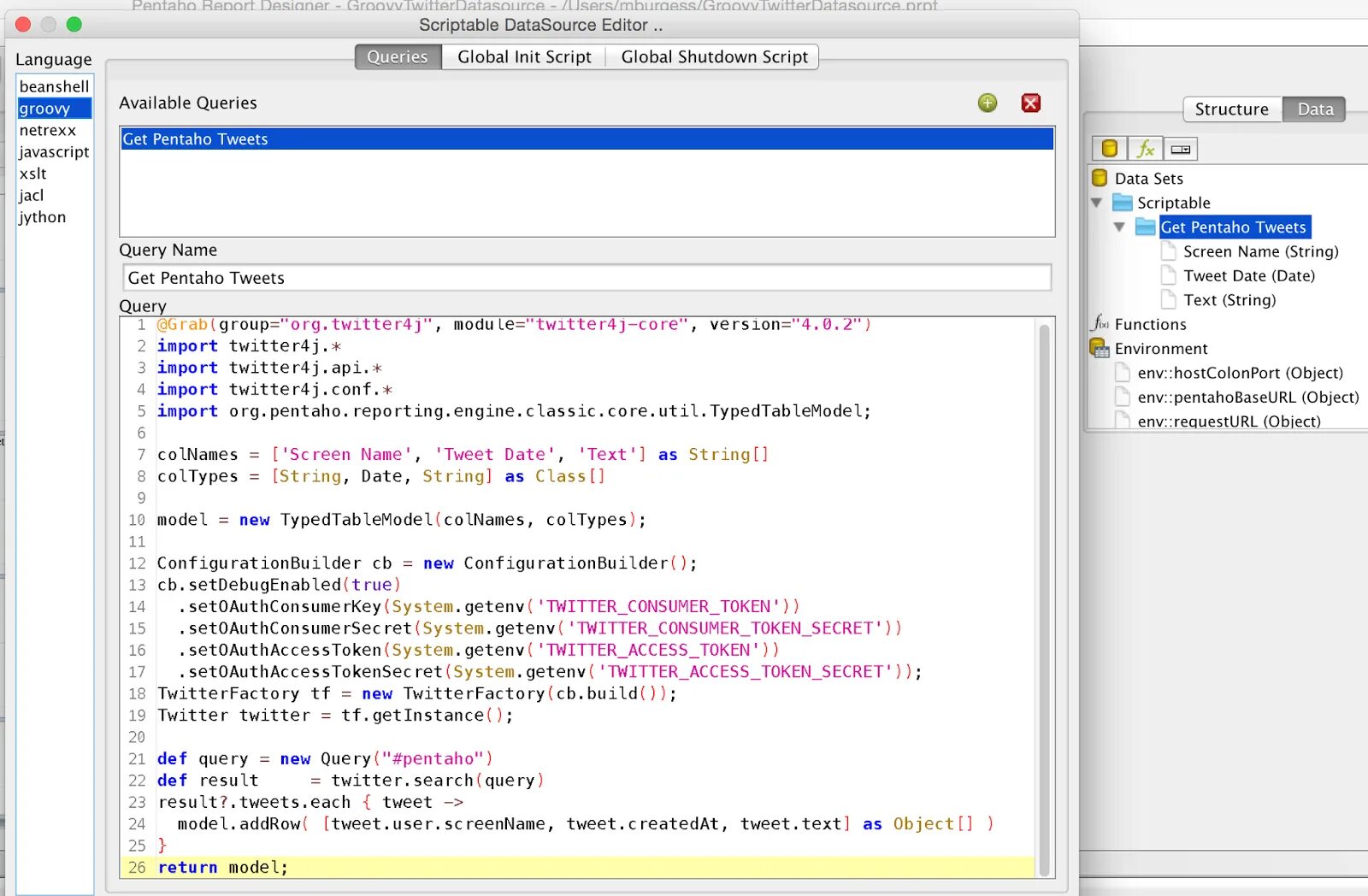Image resolution: width=1368 pixels, height=896 pixels.
Task: Select Get Pentaho Tweets in Available Queries
Action: [x=587, y=139]
